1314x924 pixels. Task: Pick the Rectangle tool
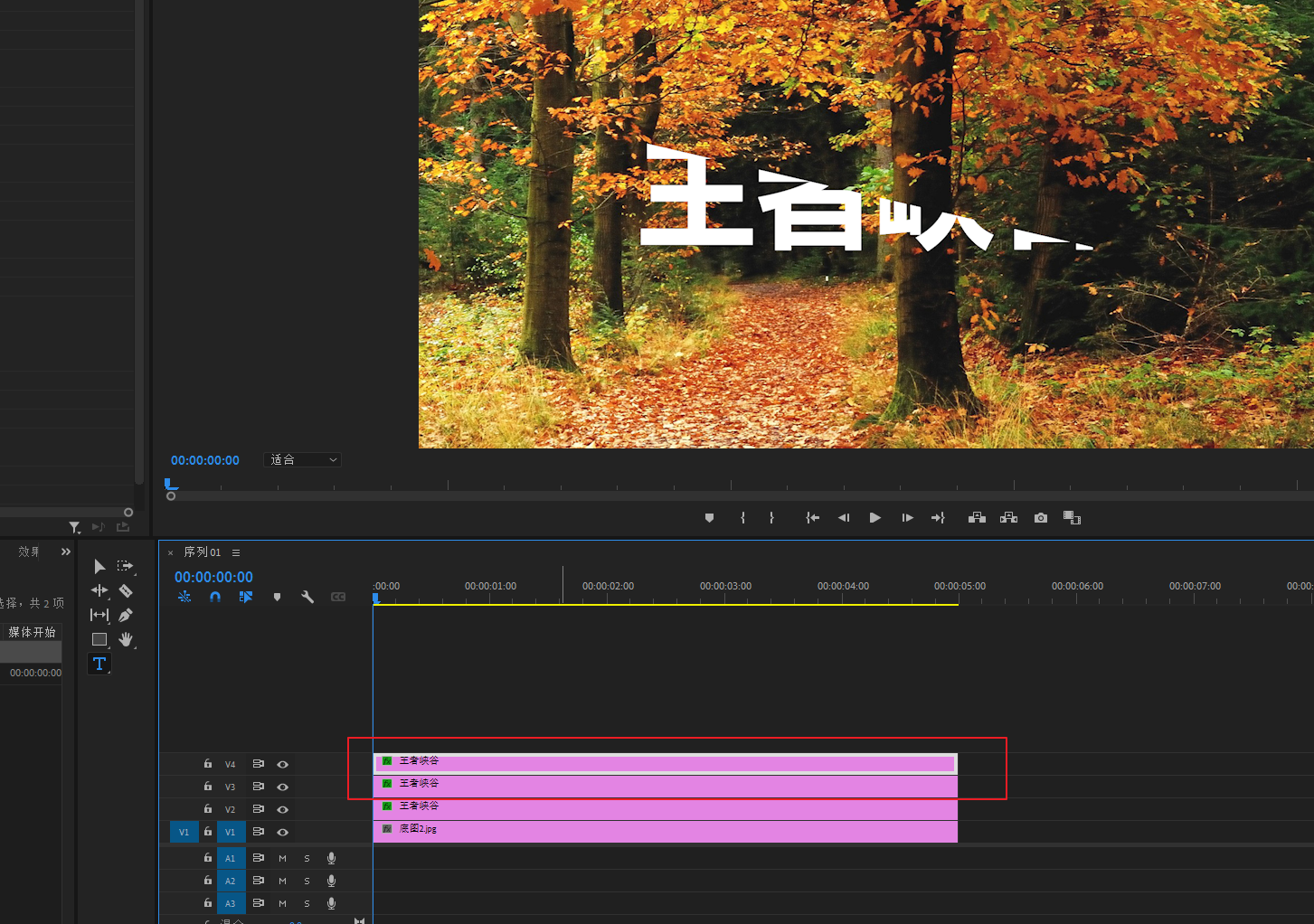tap(99, 639)
